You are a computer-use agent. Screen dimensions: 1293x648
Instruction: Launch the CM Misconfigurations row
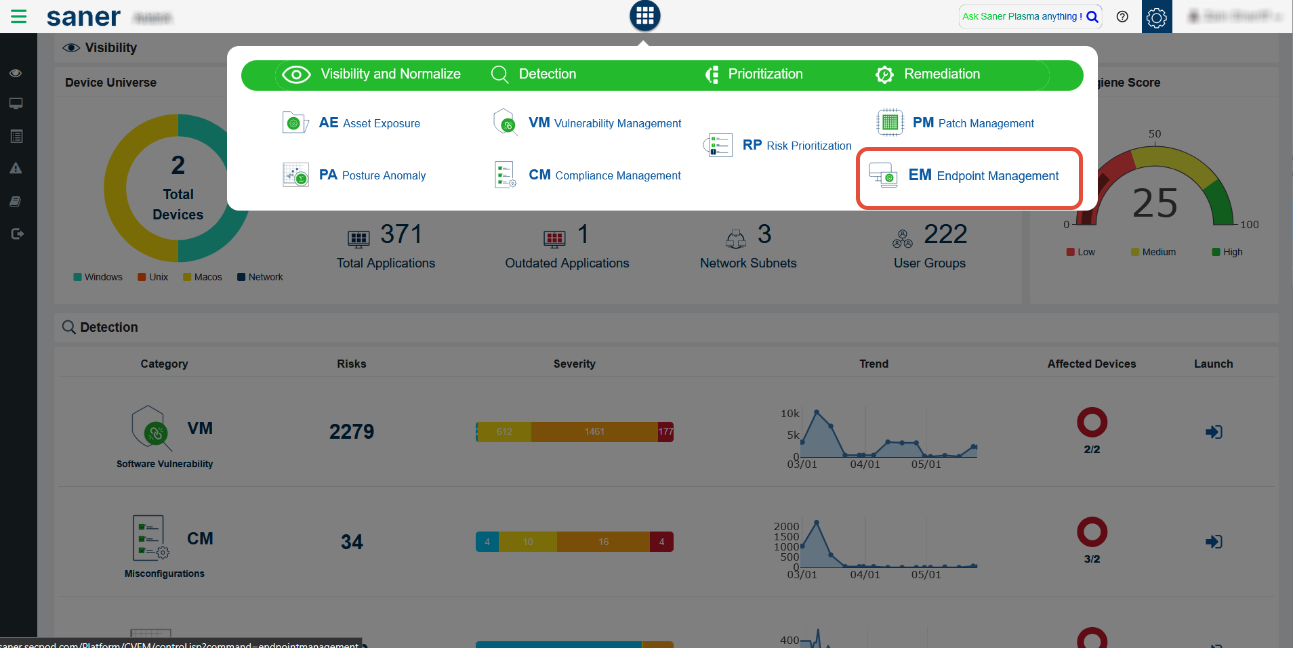(x=1213, y=541)
